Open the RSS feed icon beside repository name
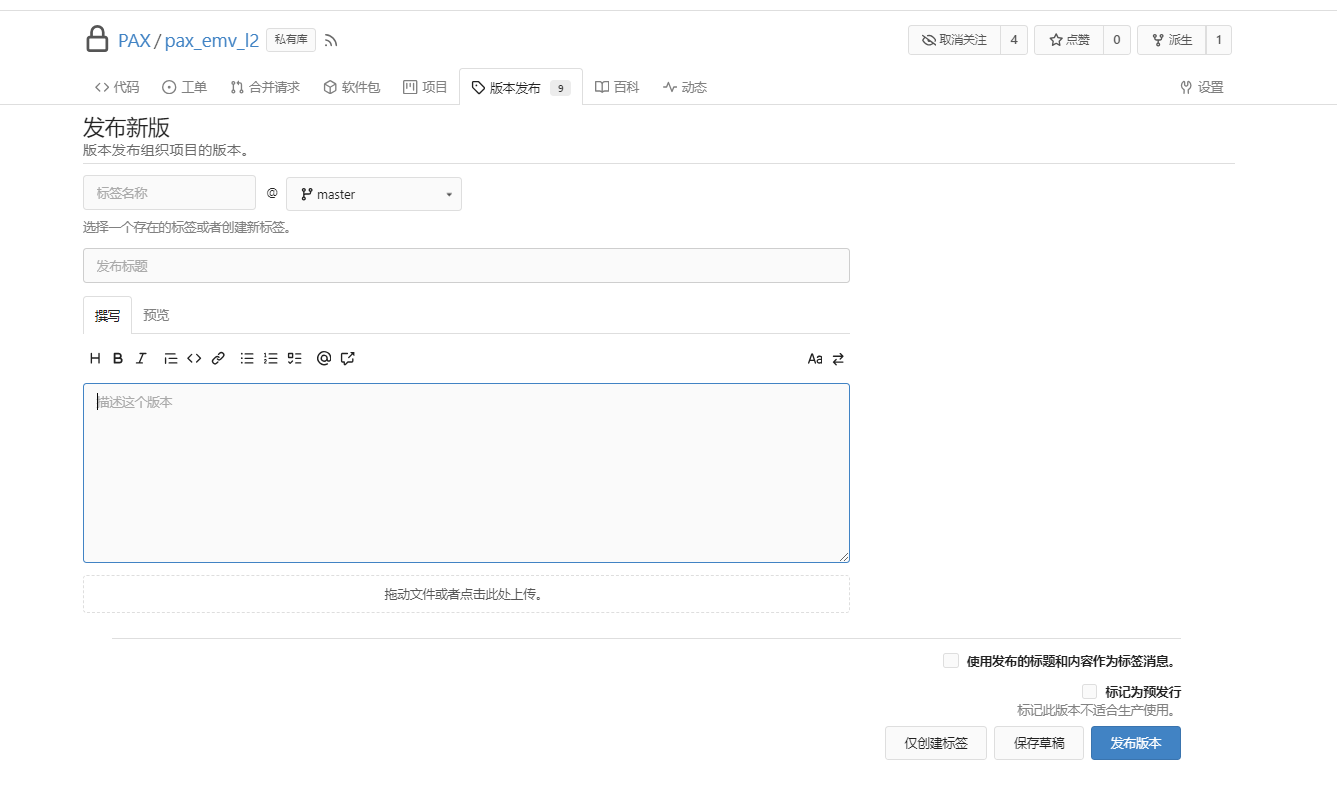The image size is (1337, 787). point(331,41)
